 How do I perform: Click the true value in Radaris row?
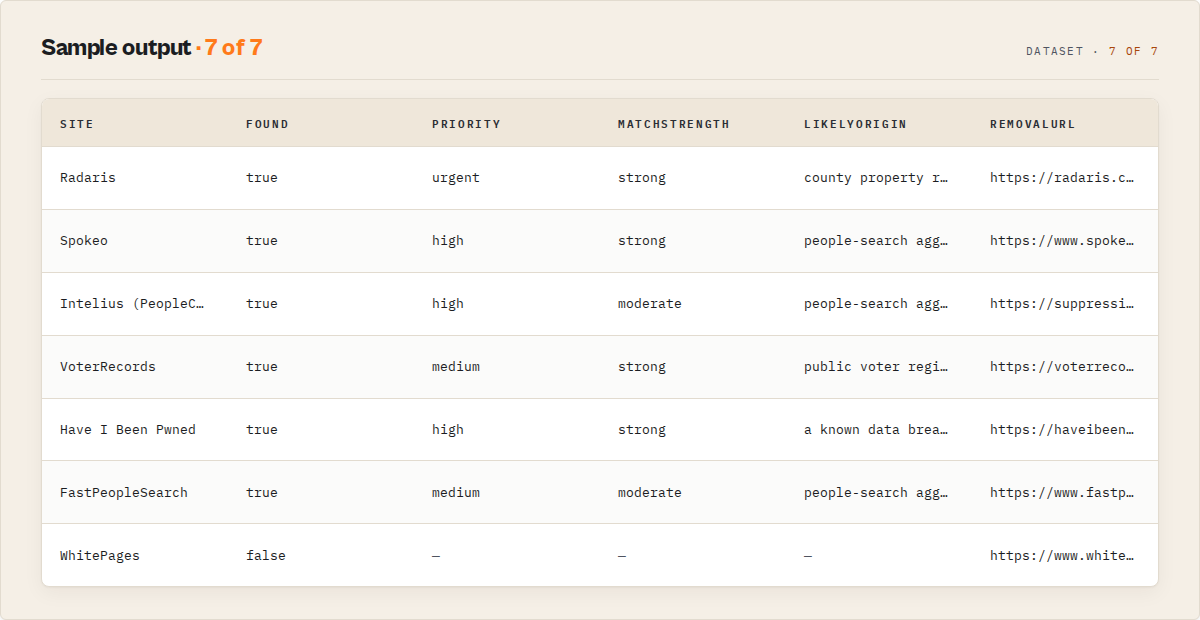[x=262, y=178]
